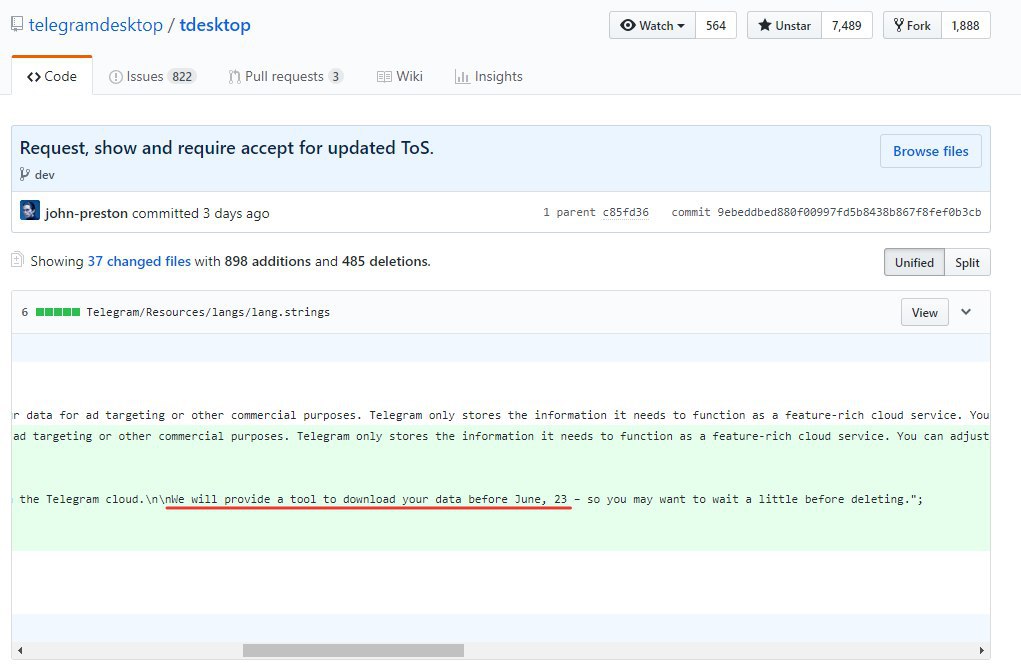View the 564 watchers count
This screenshot has height=668, width=1021.
(716, 25)
